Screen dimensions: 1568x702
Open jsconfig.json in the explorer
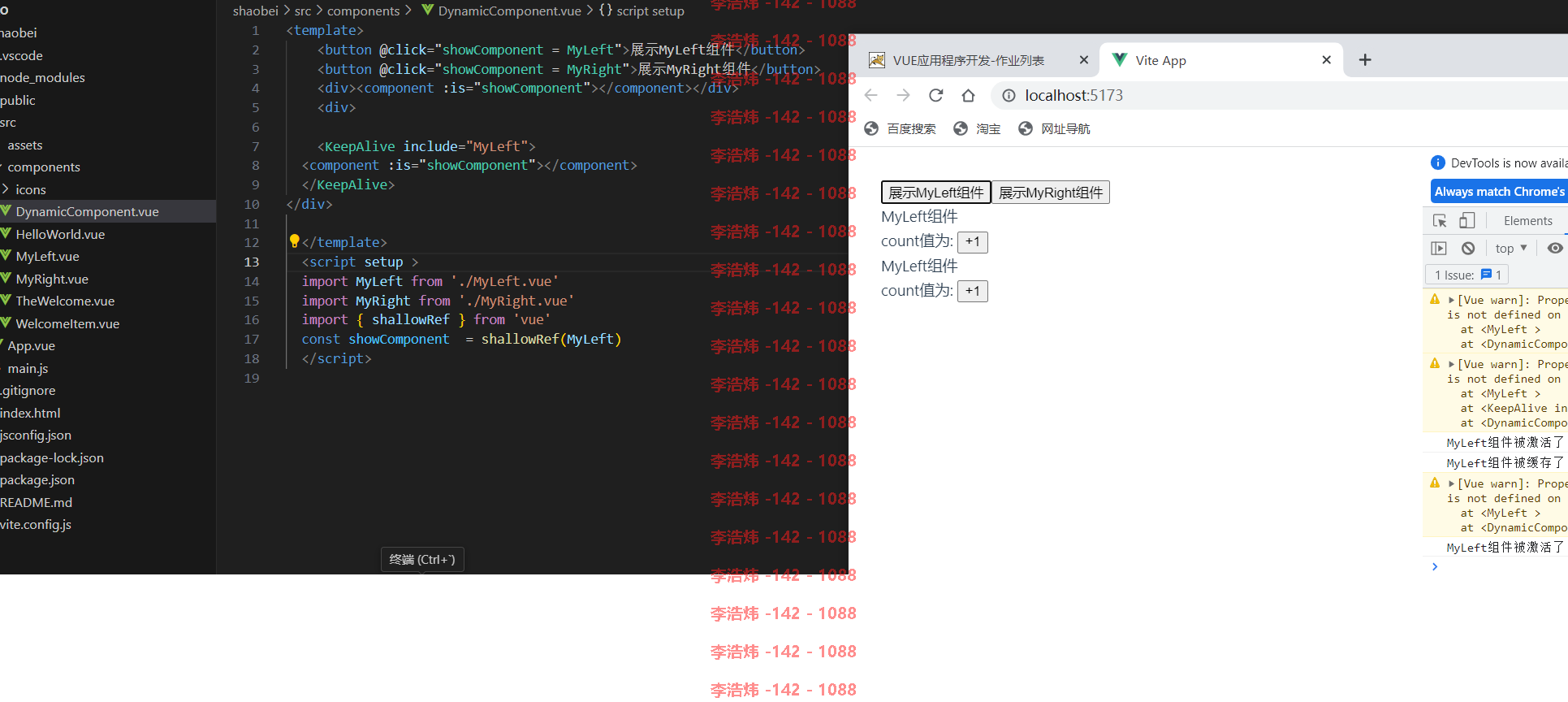[36, 435]
